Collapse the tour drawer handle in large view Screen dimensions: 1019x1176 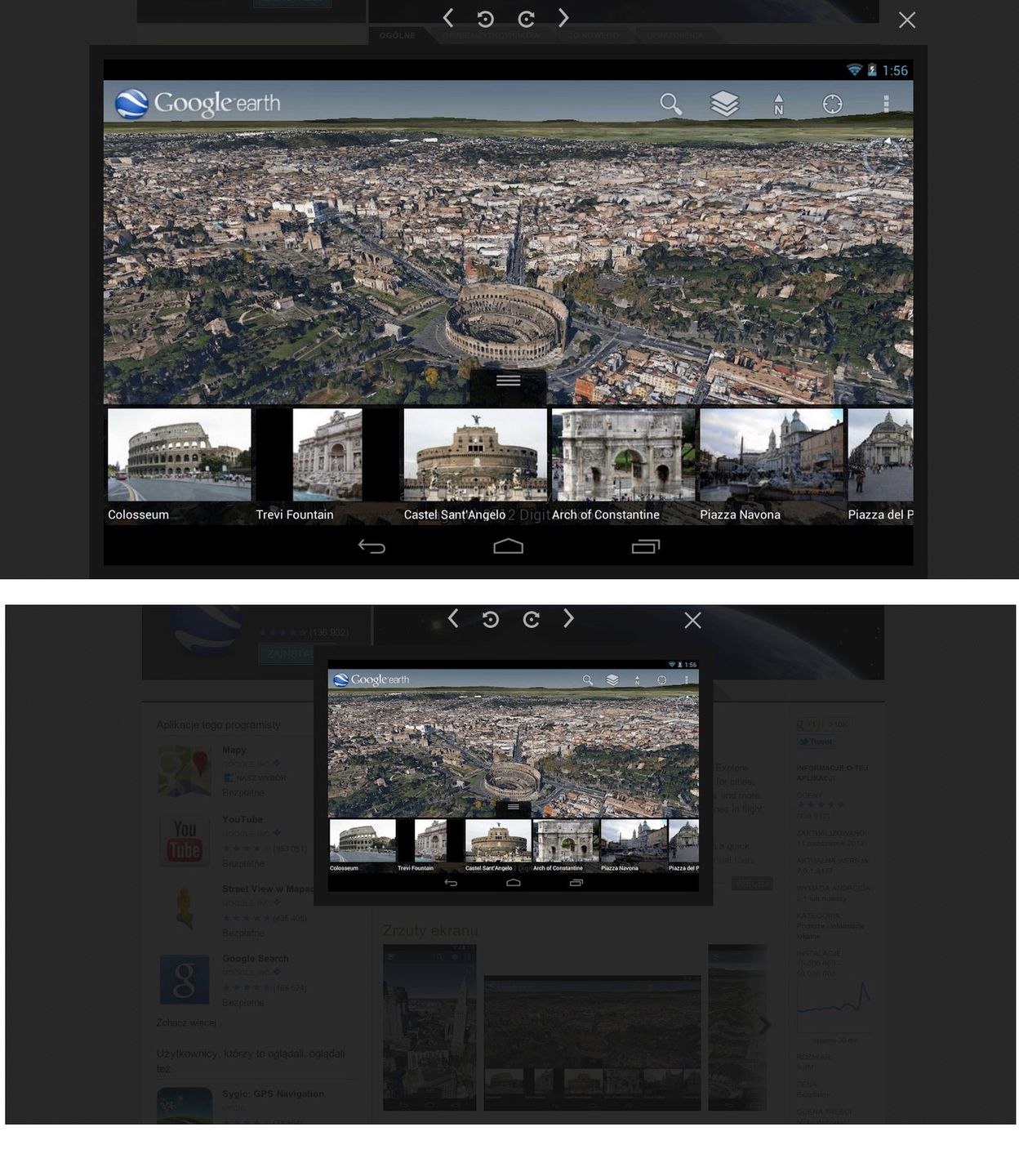[508, 381]
